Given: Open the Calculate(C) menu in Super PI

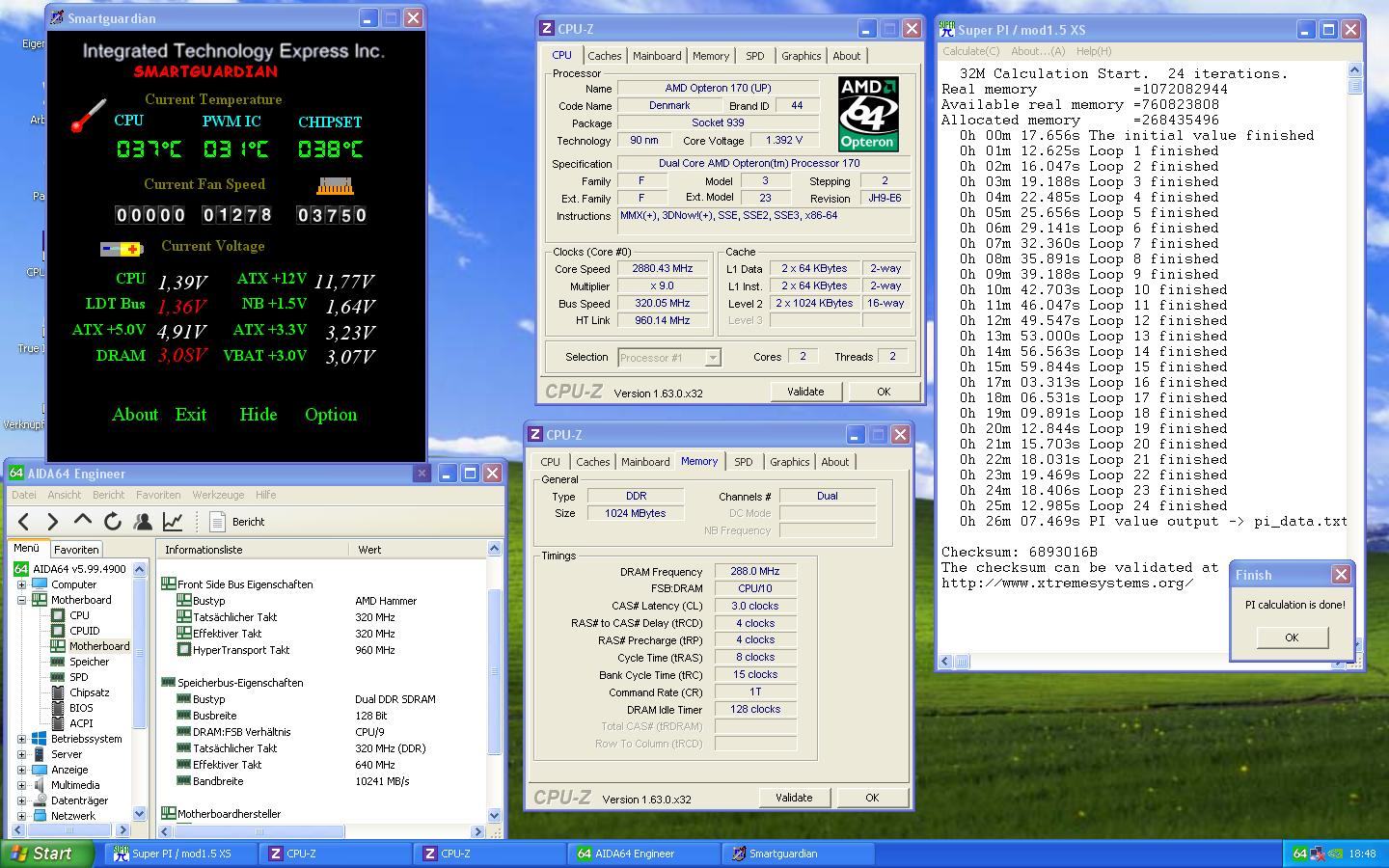Looking at the screenshot, I should point(970,51).
